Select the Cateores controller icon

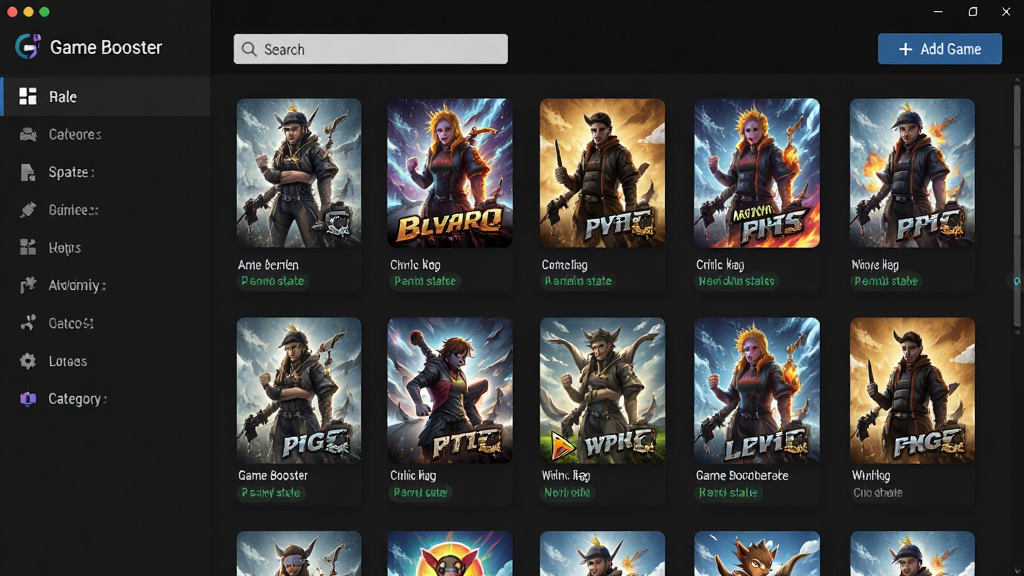28,135
